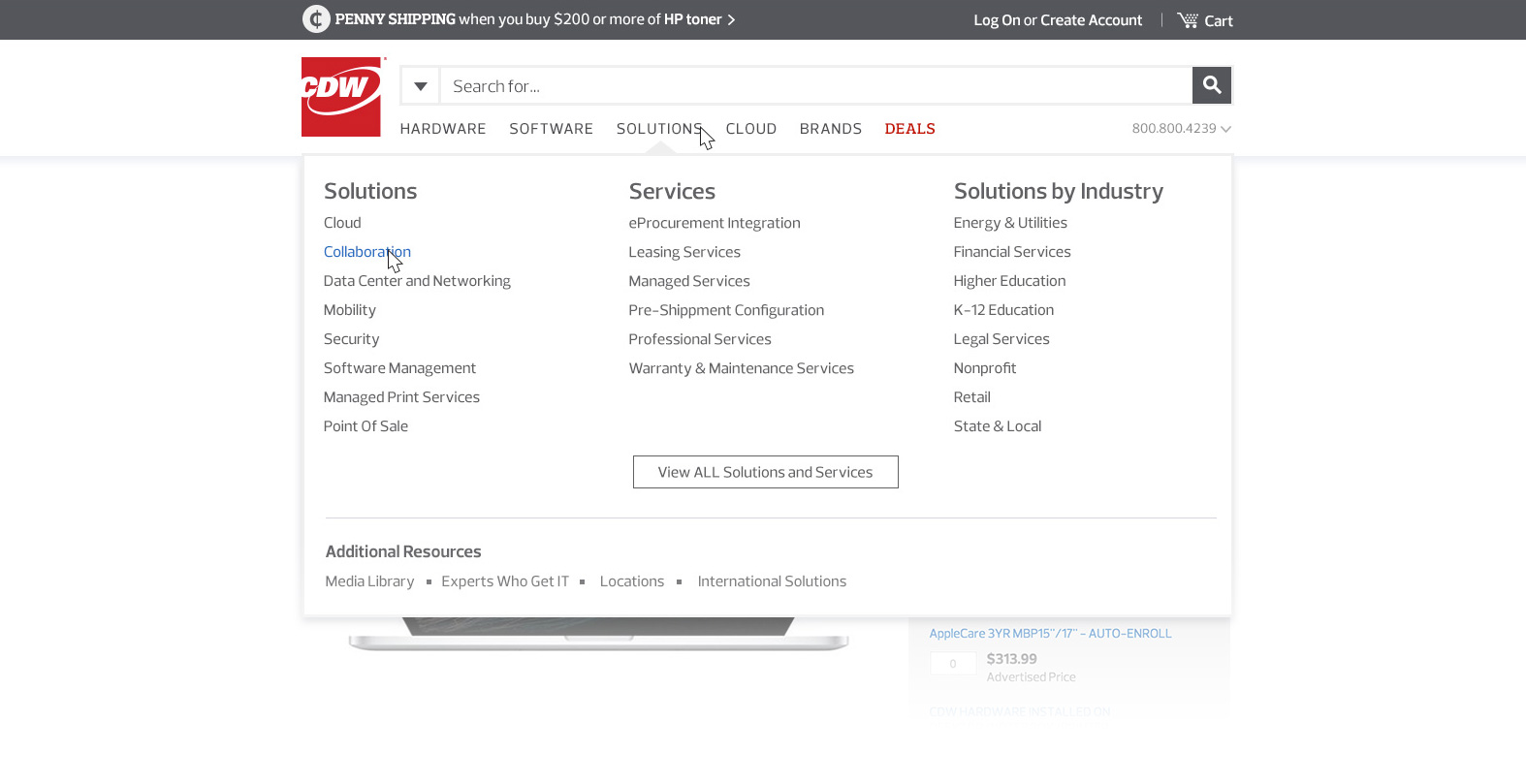This screenshot has width=1526, height=784.
Task: Open the search category dropdown arrow
Action: tap(420, 86)
